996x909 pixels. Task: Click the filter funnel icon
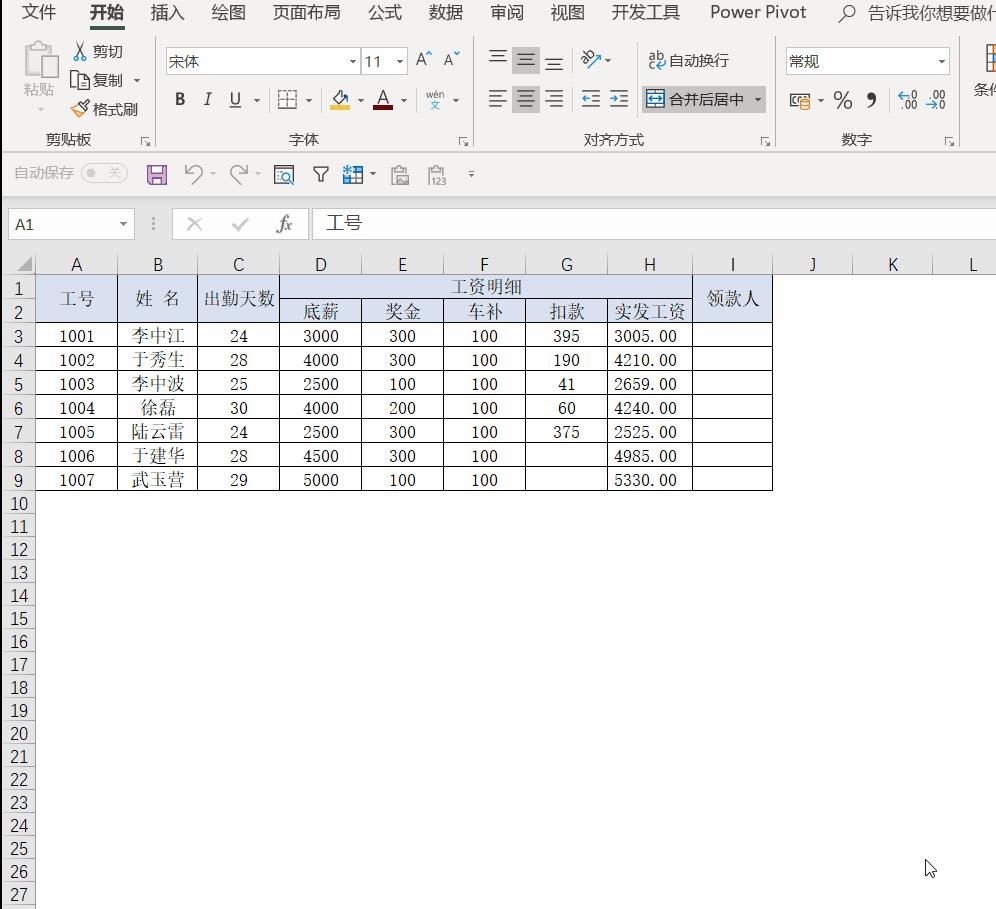(321, 175)
